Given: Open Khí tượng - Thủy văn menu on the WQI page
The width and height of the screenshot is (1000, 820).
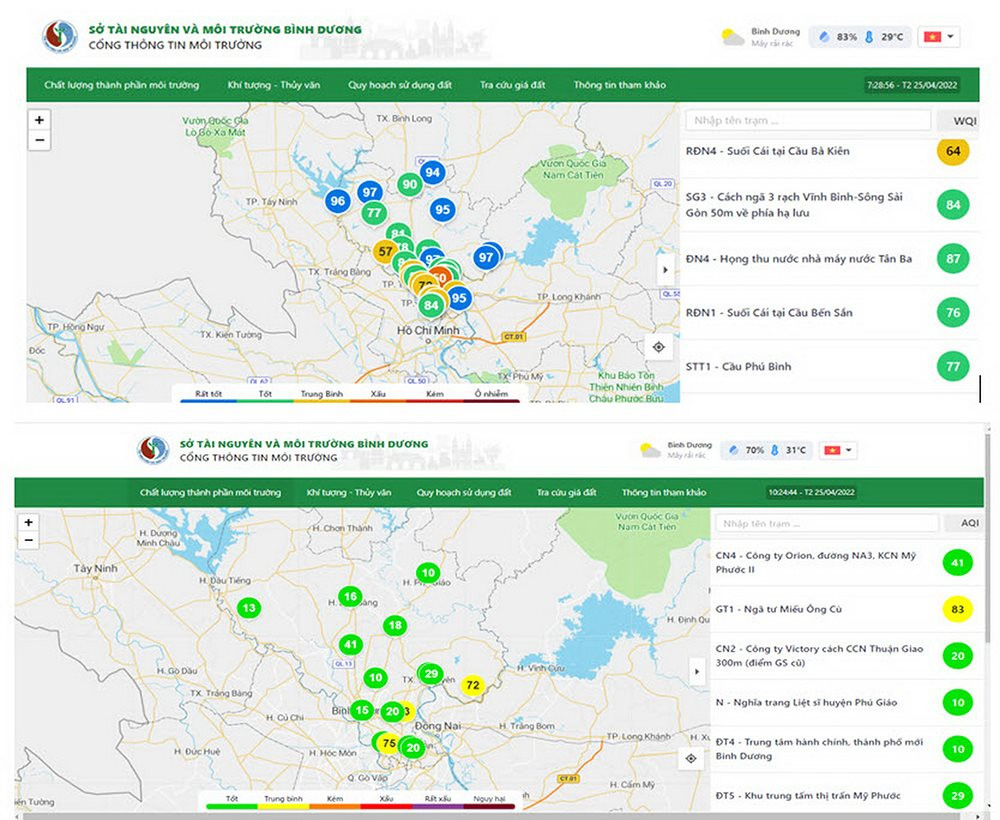Looking at the screenshot, I should [x=273, y=85].
